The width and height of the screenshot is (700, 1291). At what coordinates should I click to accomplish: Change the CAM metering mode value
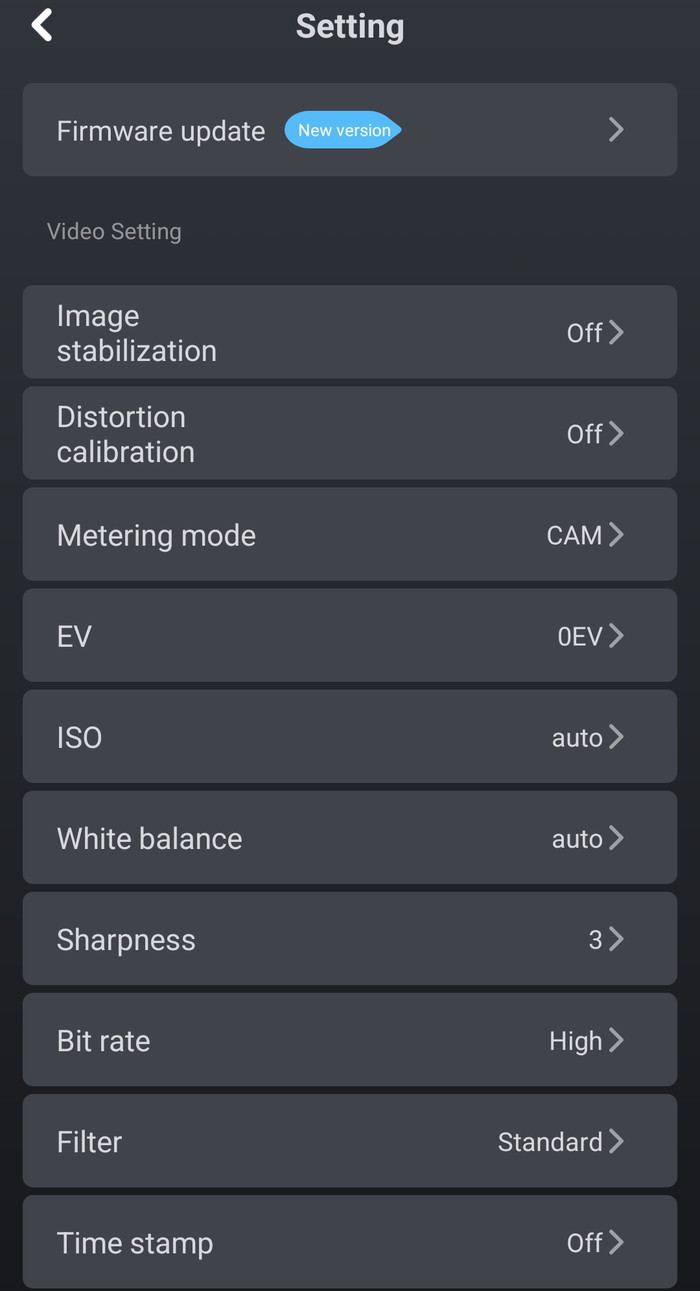tap(574, 535)
